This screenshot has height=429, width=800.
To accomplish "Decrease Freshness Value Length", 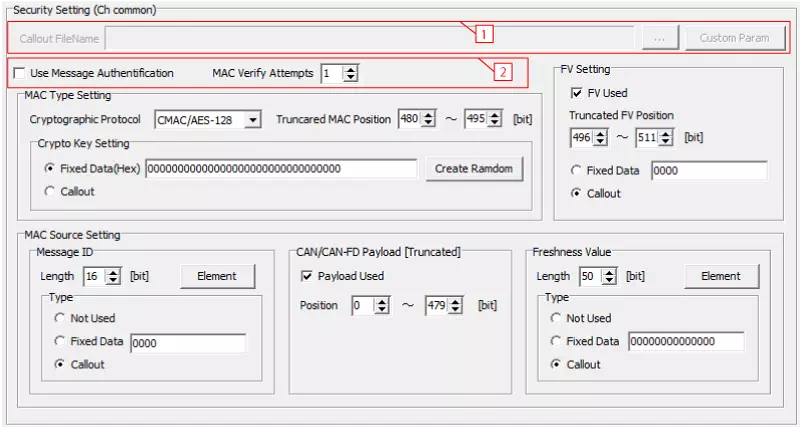I will click(x=609, y=281).
